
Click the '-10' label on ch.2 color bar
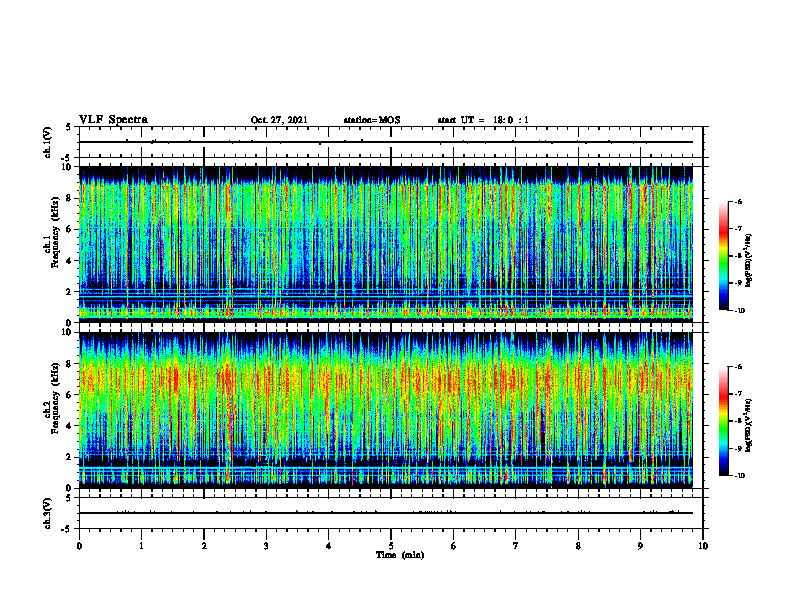pos(739,476)
